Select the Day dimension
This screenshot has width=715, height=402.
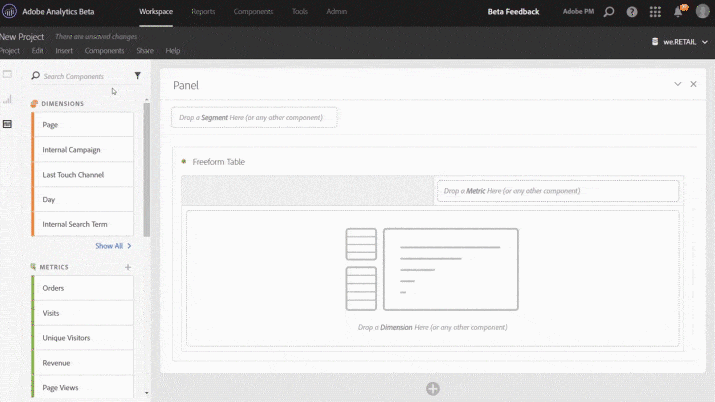pos(83,199)
